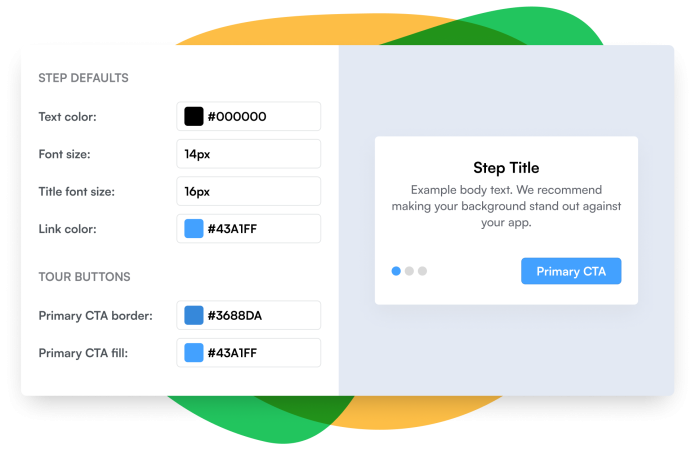Click the Primary CTA border #3688DA field

(262, 316)
